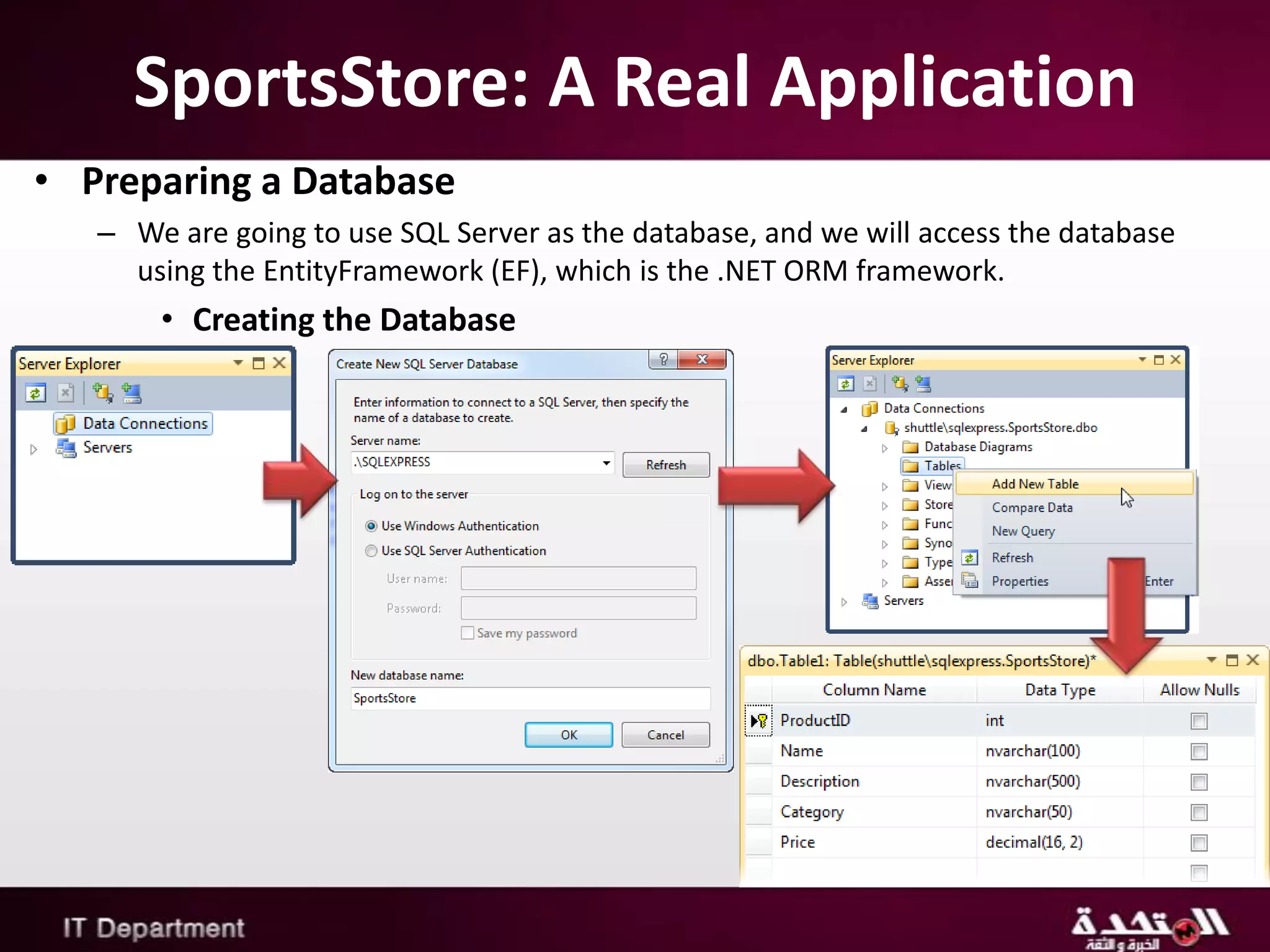Maximize the dbo.Table1 designer window
Image resolution: width=1270 pixels, height=952 pixels.
click(1232, 660)
